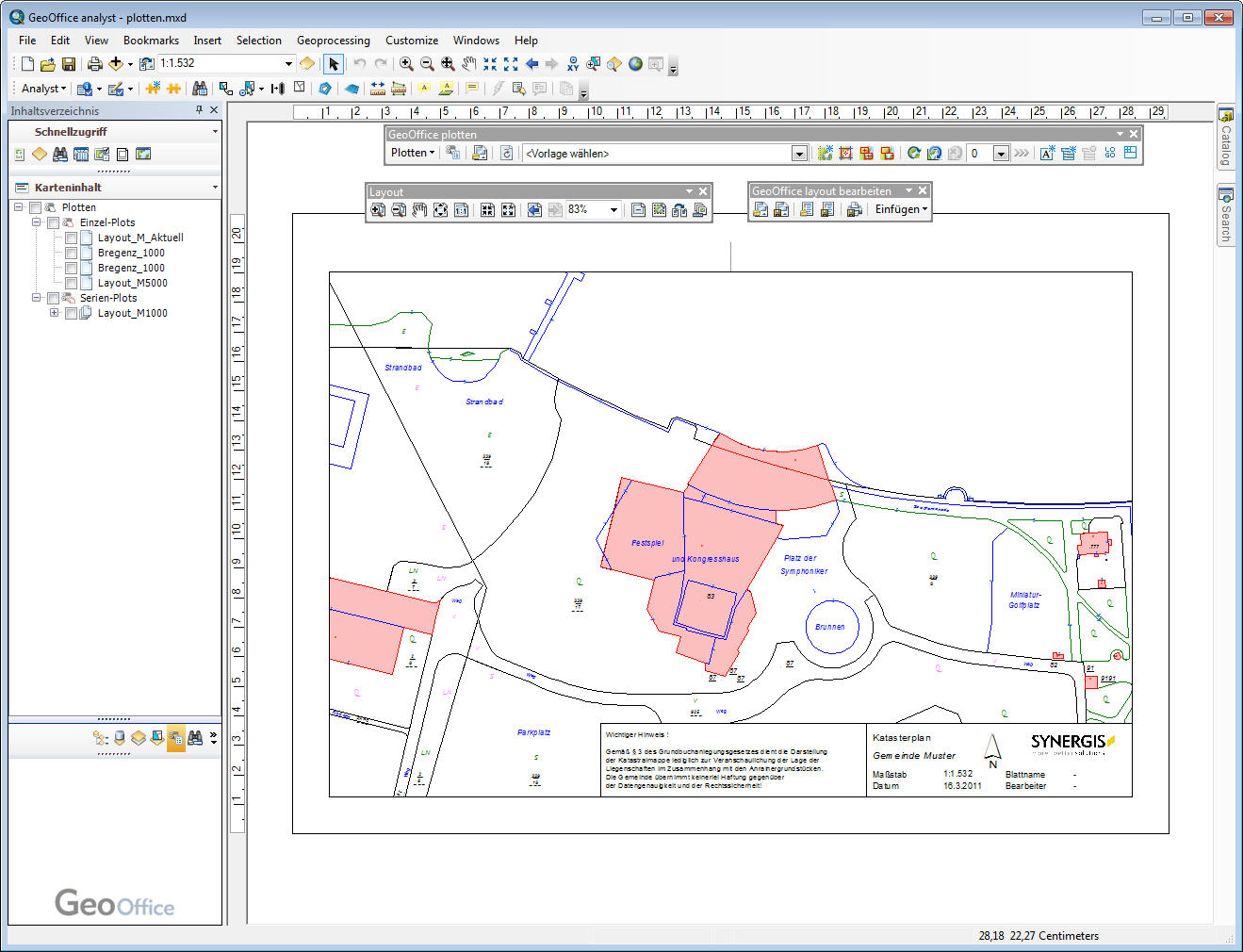Click the Go To XY tool

click(573, 64)
